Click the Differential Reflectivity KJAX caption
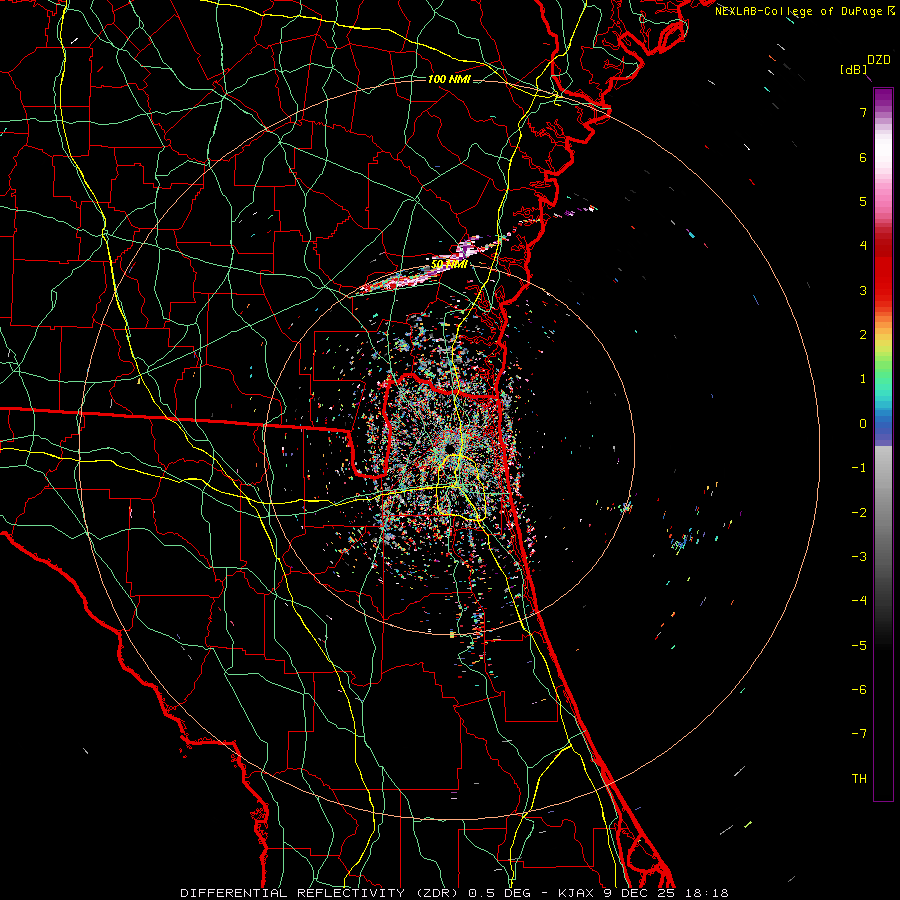 tap(454, 893)
